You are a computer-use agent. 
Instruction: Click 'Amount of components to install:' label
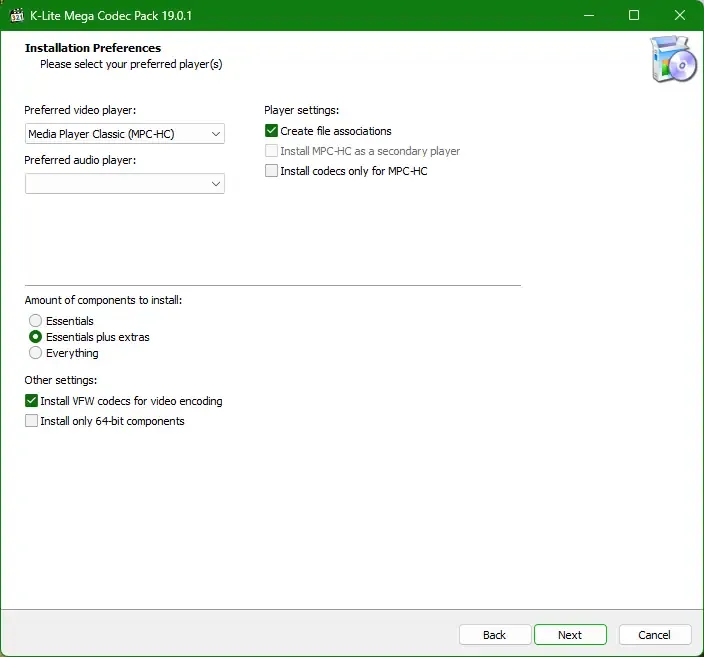click(x=103, y=300)
